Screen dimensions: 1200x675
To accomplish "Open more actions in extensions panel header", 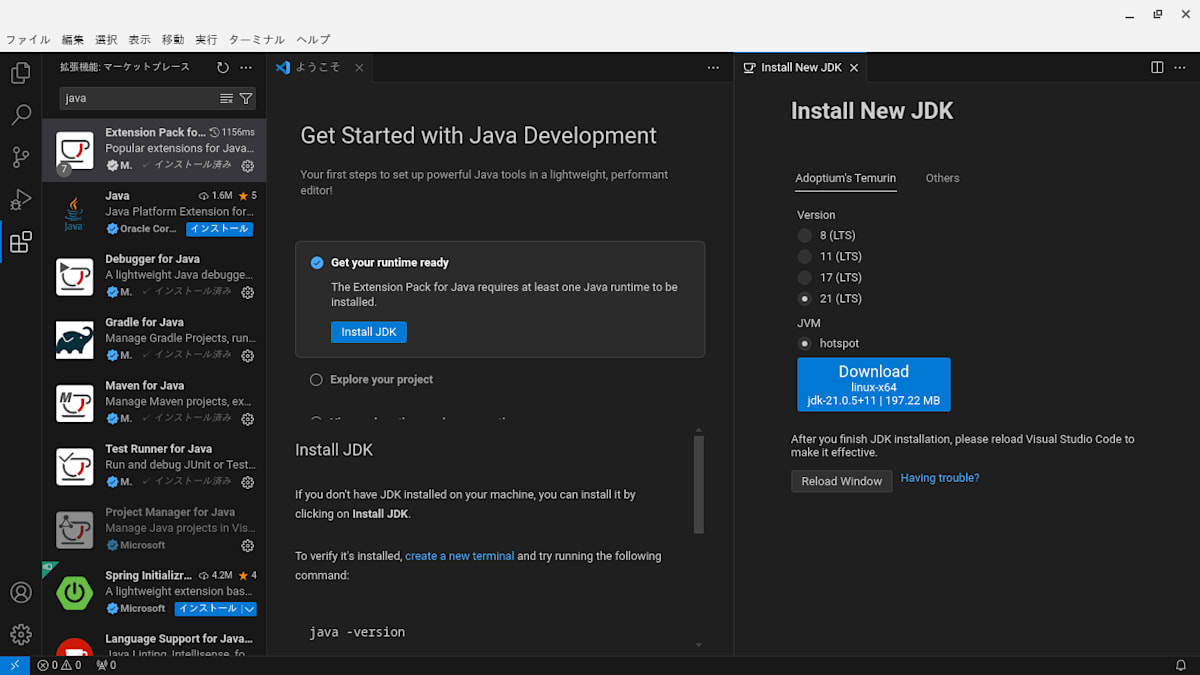I will pos(246,67).
